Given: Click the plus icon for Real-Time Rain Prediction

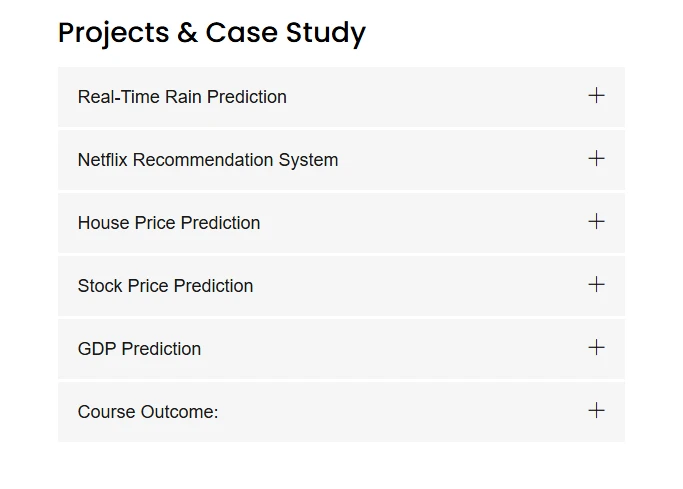Looking at the screenshot, I should tap(596, 95).
